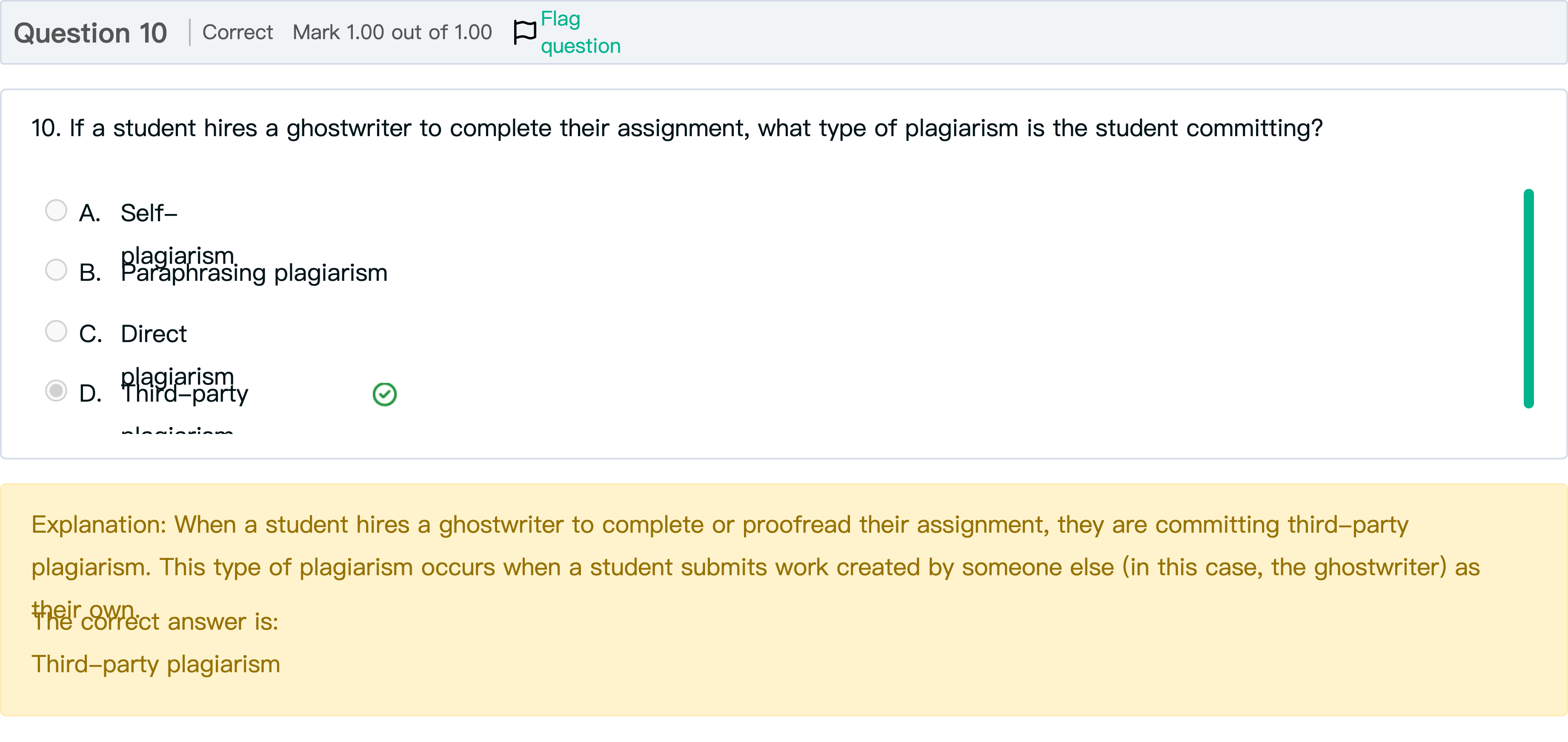
Task: Pick the option D radio button
Action: 56,390
